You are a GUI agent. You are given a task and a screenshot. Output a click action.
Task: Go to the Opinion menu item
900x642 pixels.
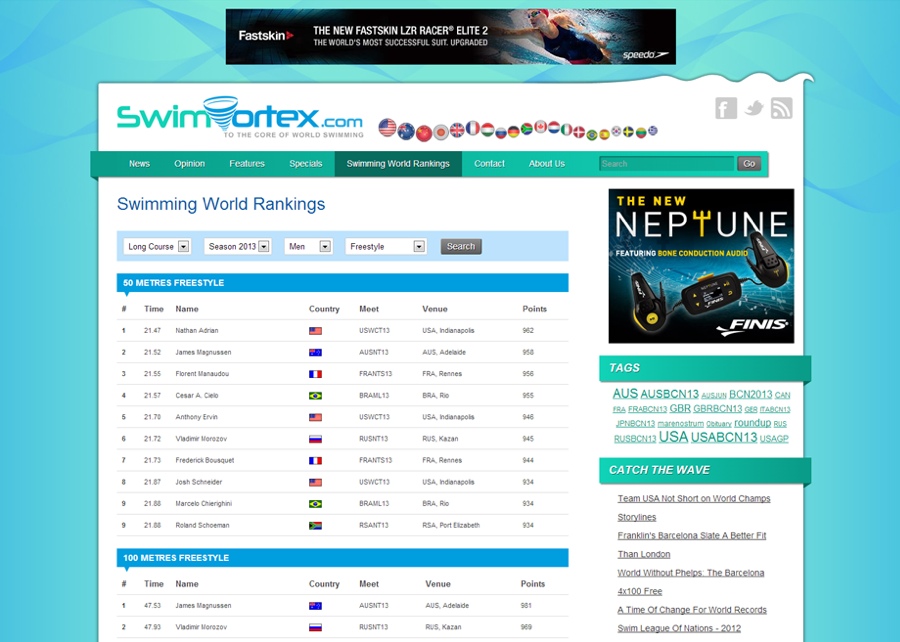[x=189, y=164]
